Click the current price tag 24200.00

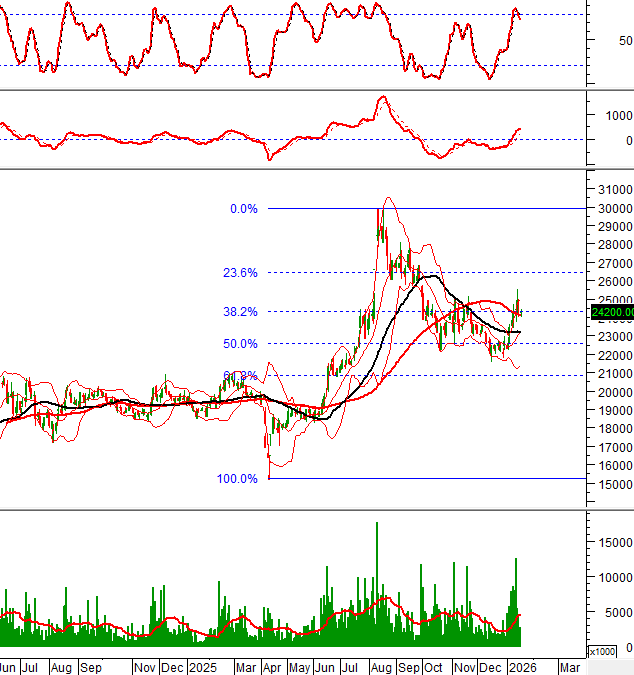(611, 313)
